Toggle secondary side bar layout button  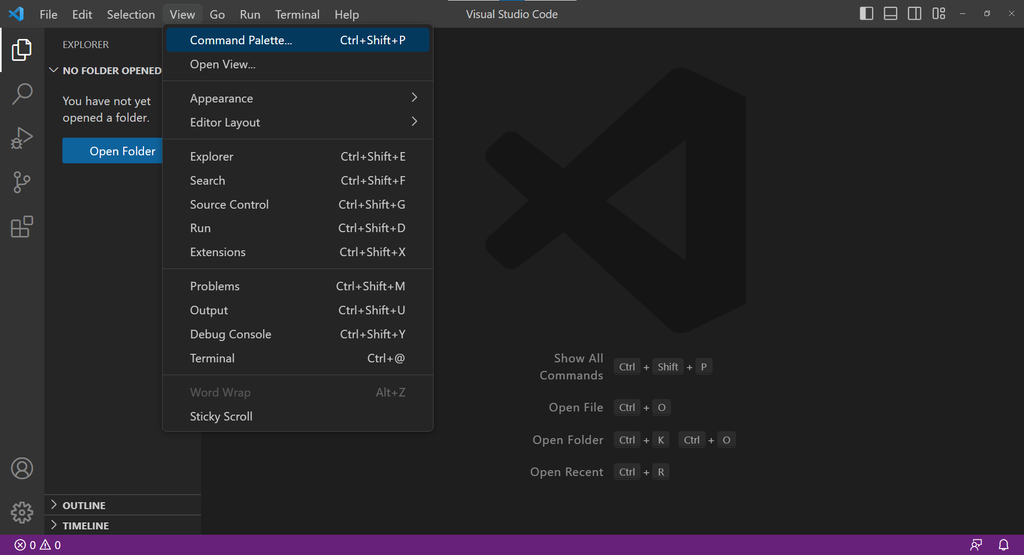pyautogui.click(x=914, y=14)
